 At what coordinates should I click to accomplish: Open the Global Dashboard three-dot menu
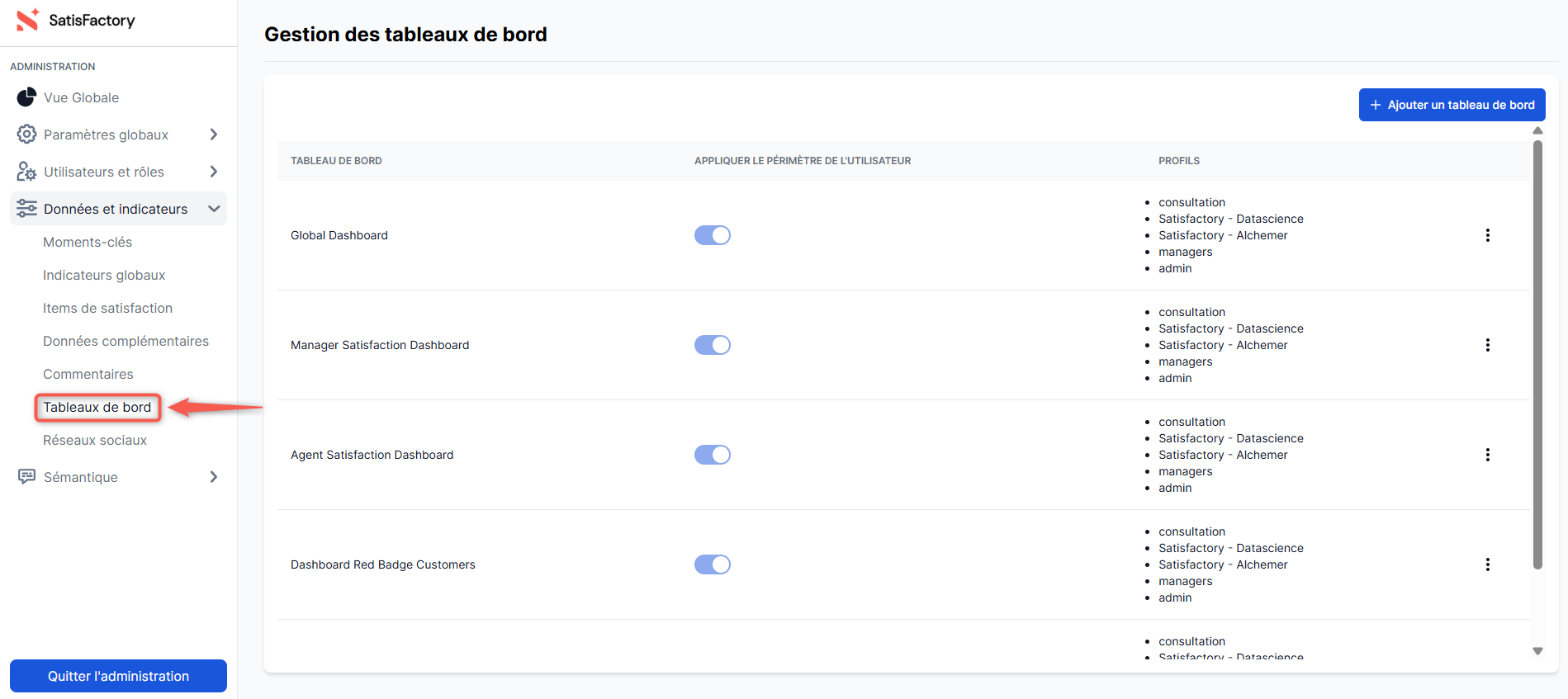[x=1487, y=235]
